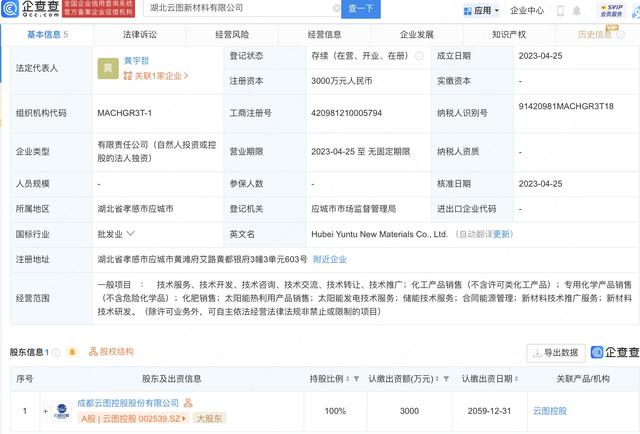640x434 pixels.
Task: Open the Qcc.com logo home link
Action: [31, 8]
